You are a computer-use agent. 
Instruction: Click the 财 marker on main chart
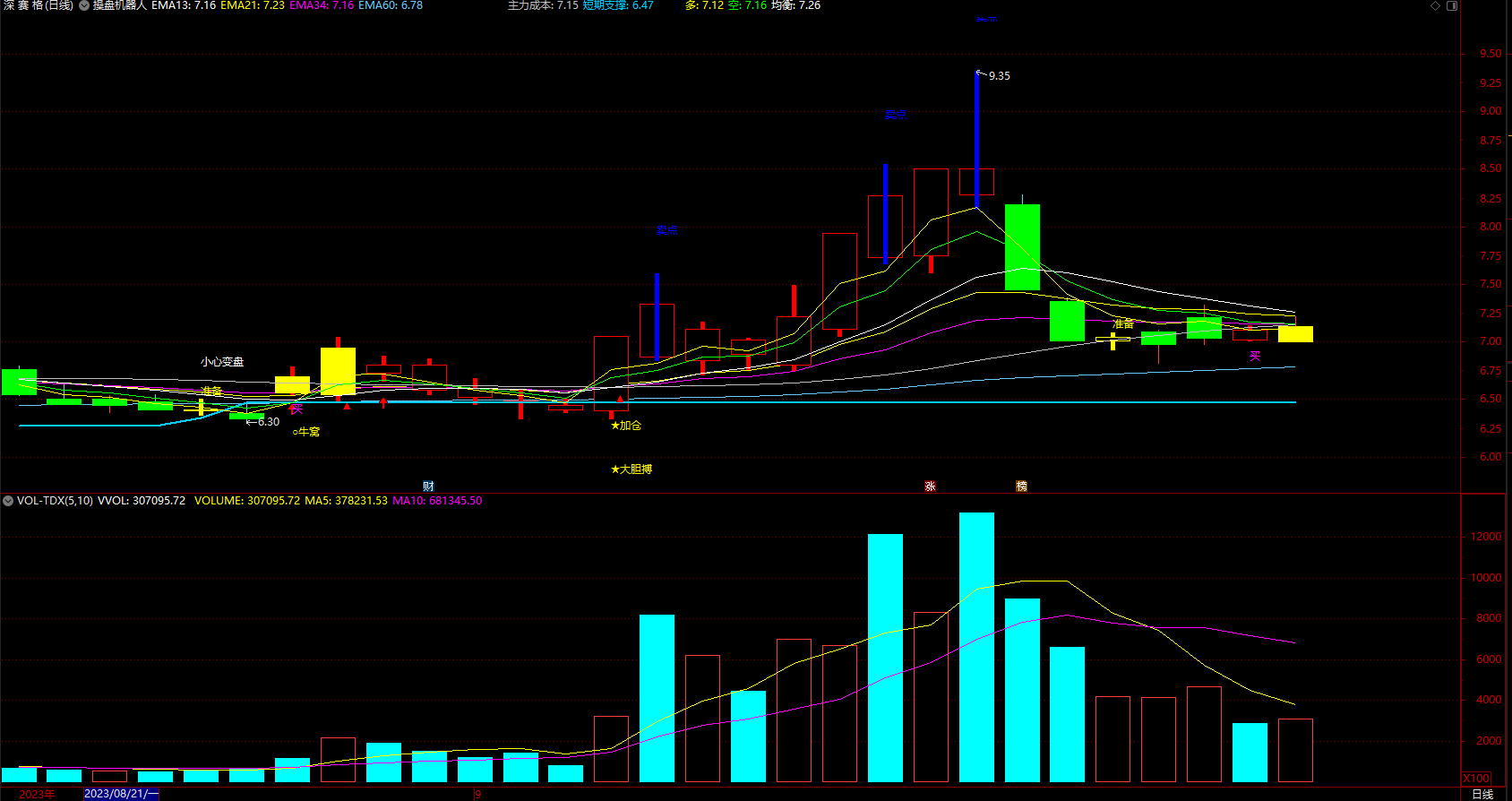[x=428, y=487]
